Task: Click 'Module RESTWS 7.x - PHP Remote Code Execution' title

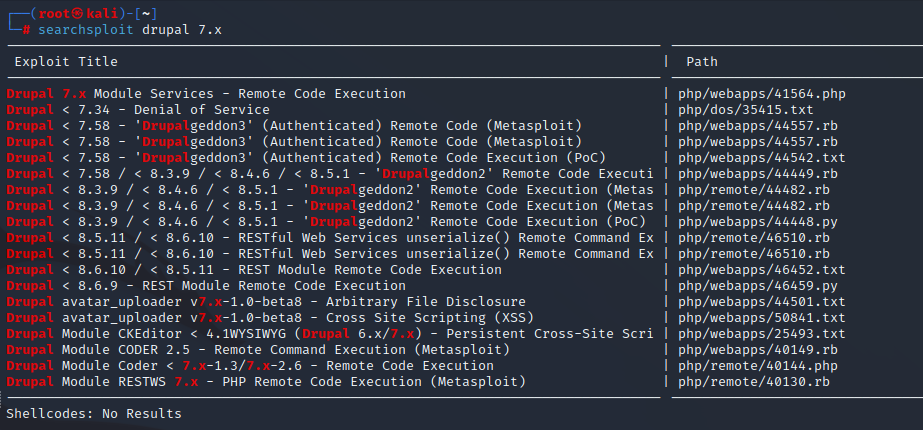Action: coord(266,382)
